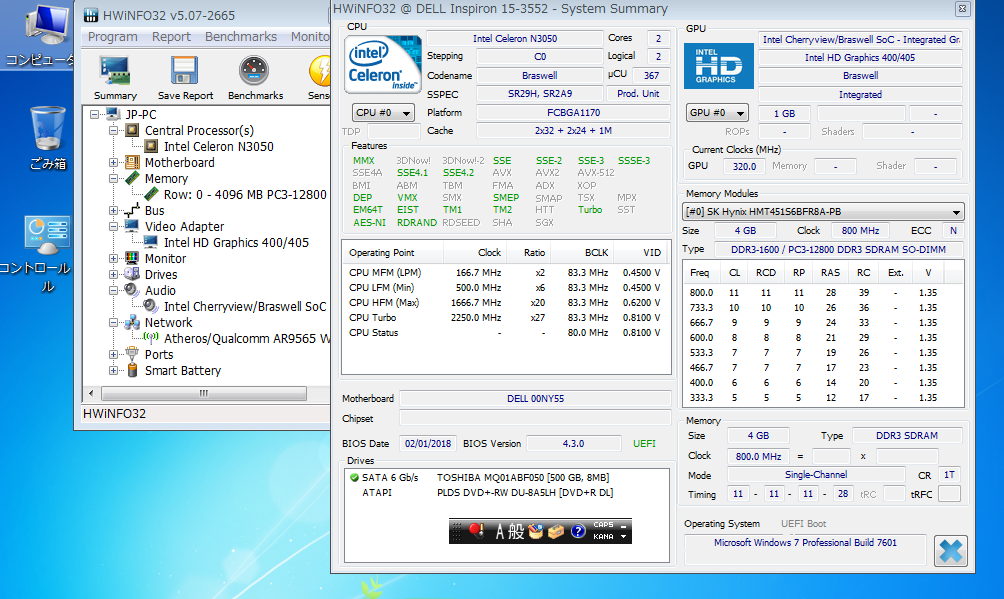Select Intel Cherryview/Braswell SoC audio entry
Image resolution: width=1004 pixels, height=599 pixels.
pos(245,307)
